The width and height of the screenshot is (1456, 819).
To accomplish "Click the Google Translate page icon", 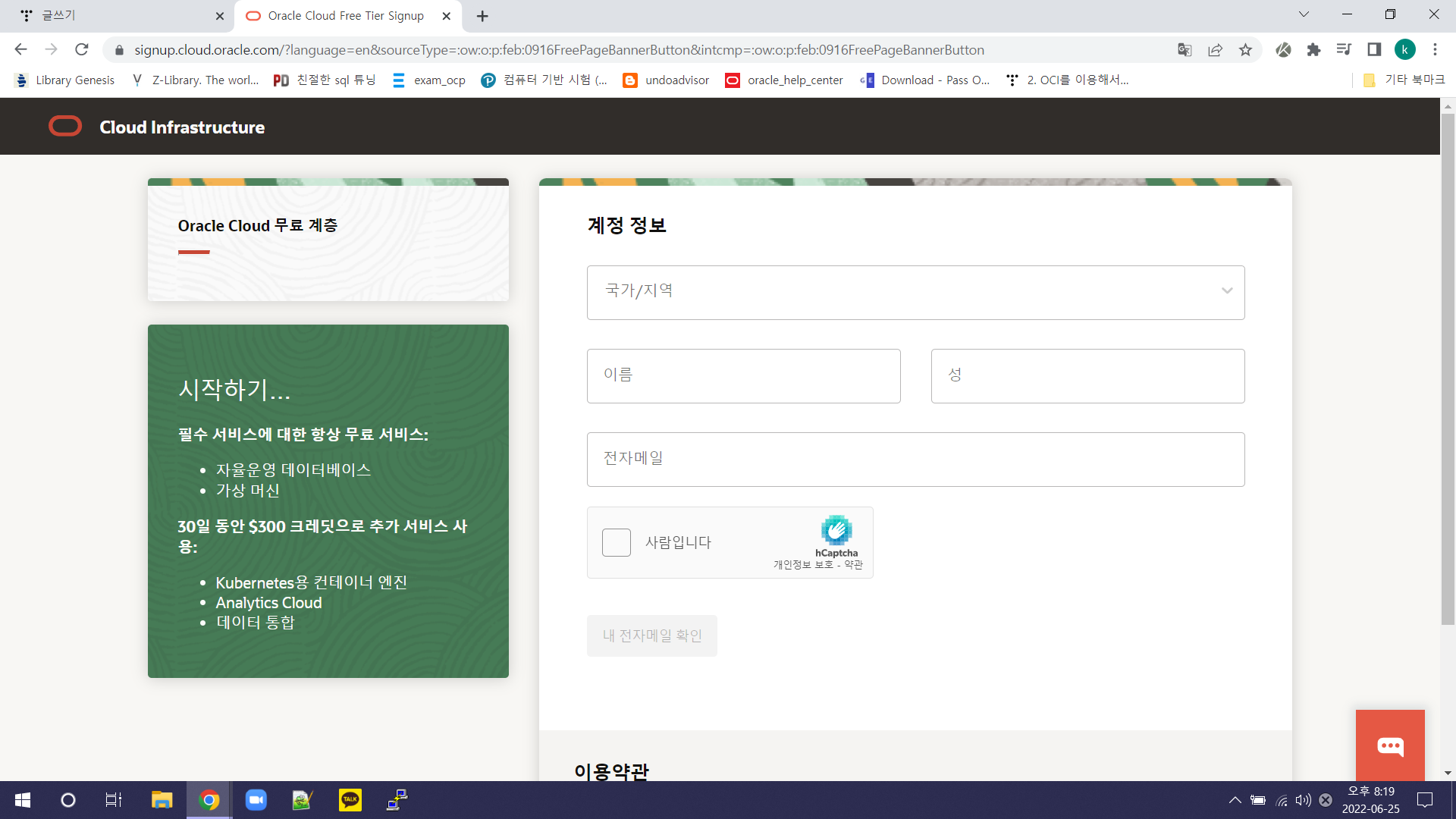I will (x=1185, y=50).
